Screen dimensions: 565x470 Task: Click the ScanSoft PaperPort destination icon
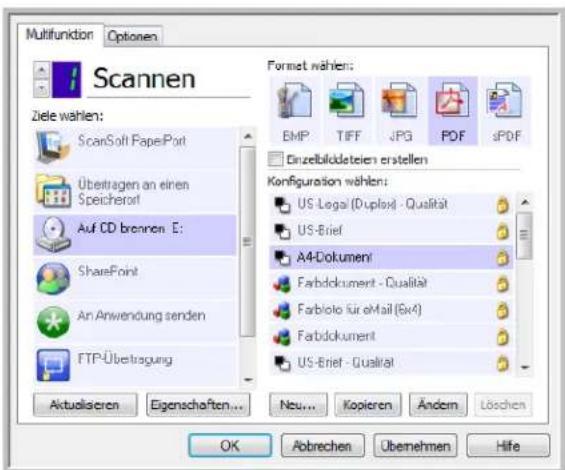(53, 147)
